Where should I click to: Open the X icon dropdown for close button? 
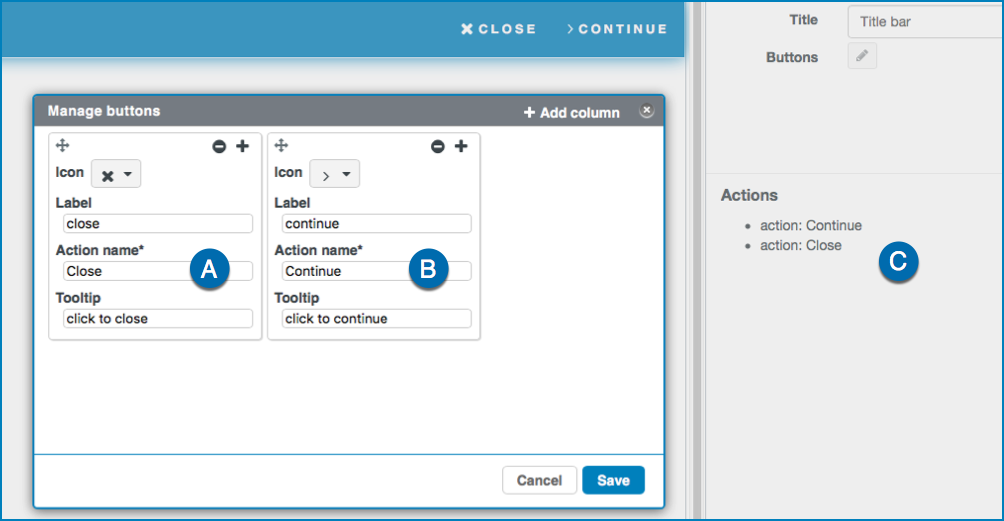(116, 173)
